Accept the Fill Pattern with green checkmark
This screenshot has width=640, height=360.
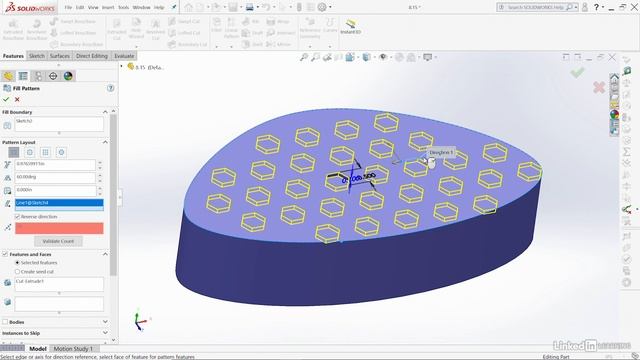6,99
